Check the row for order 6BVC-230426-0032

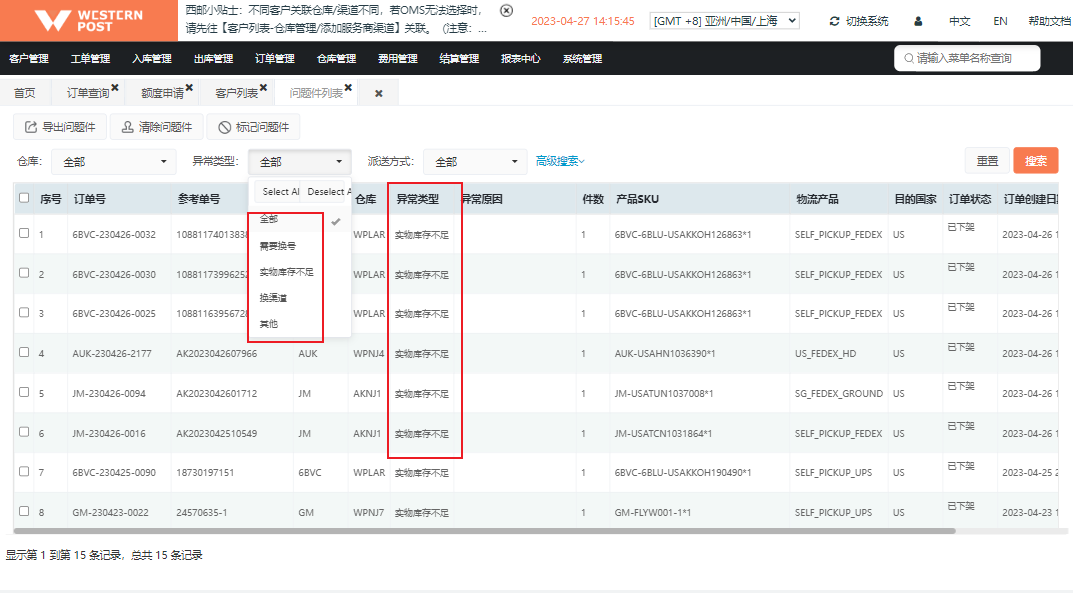(x=24, y=233)
